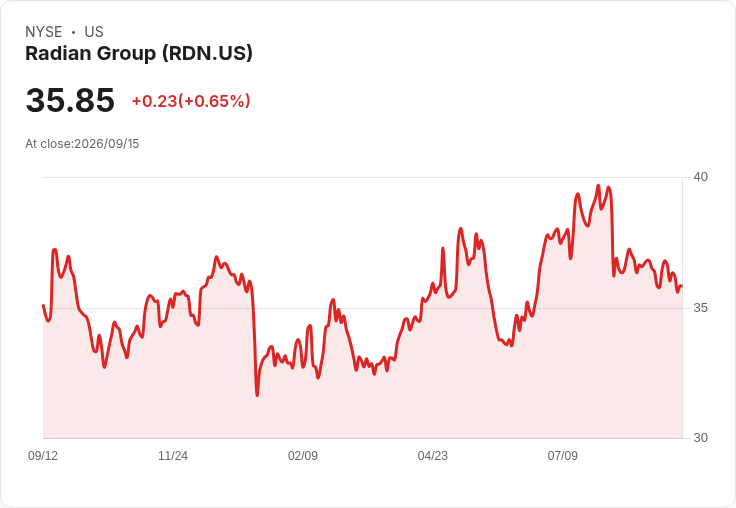Click the chart's highest peak near 40

(598, 186)
